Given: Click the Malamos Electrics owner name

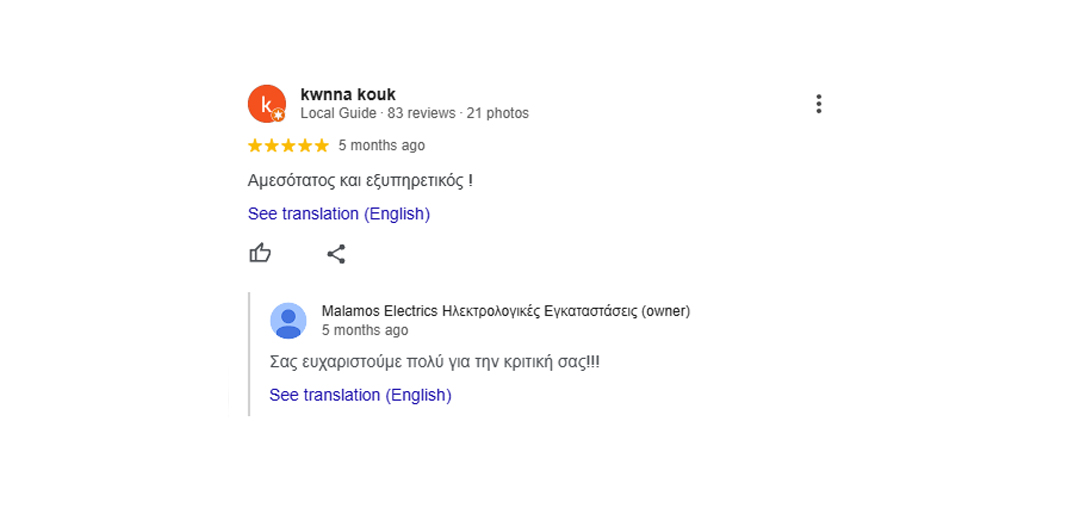Looking at the screenshot, I should 506,311.
